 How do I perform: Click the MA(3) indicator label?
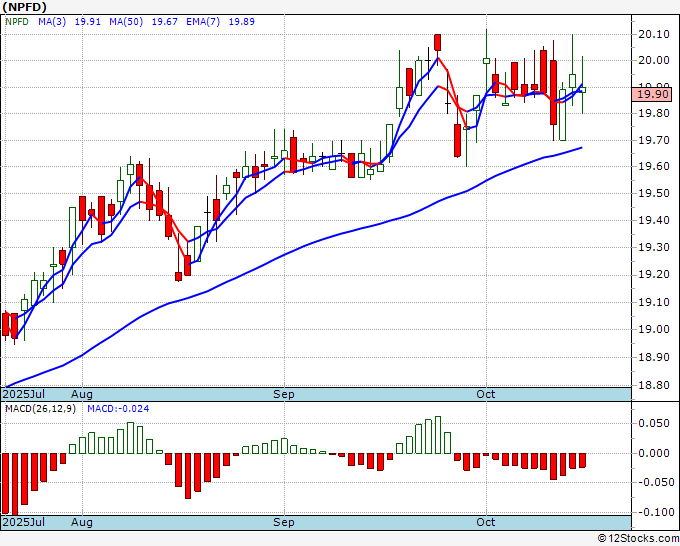click(x=52, y=22)
